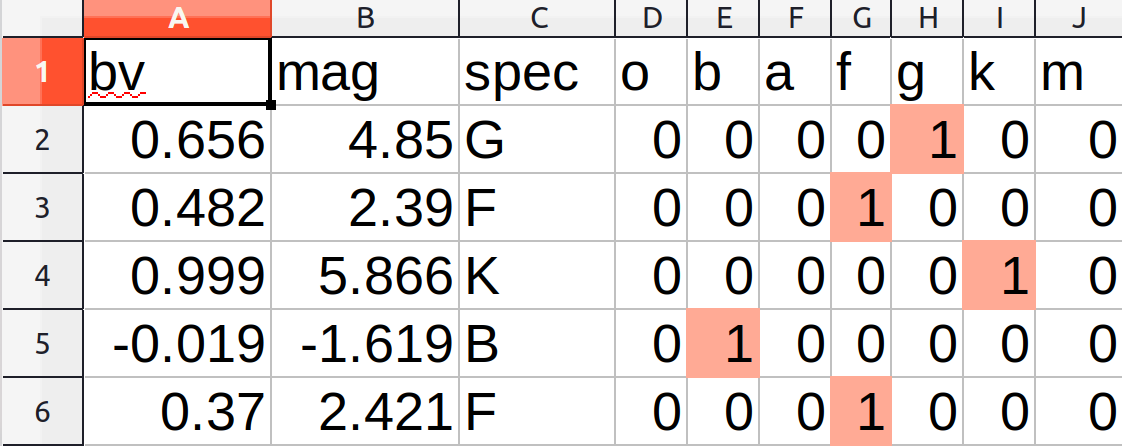The height and width of the screenshot is (446, 1122).
Task: Select the cell showing 5.866
Action: (365, 276)
